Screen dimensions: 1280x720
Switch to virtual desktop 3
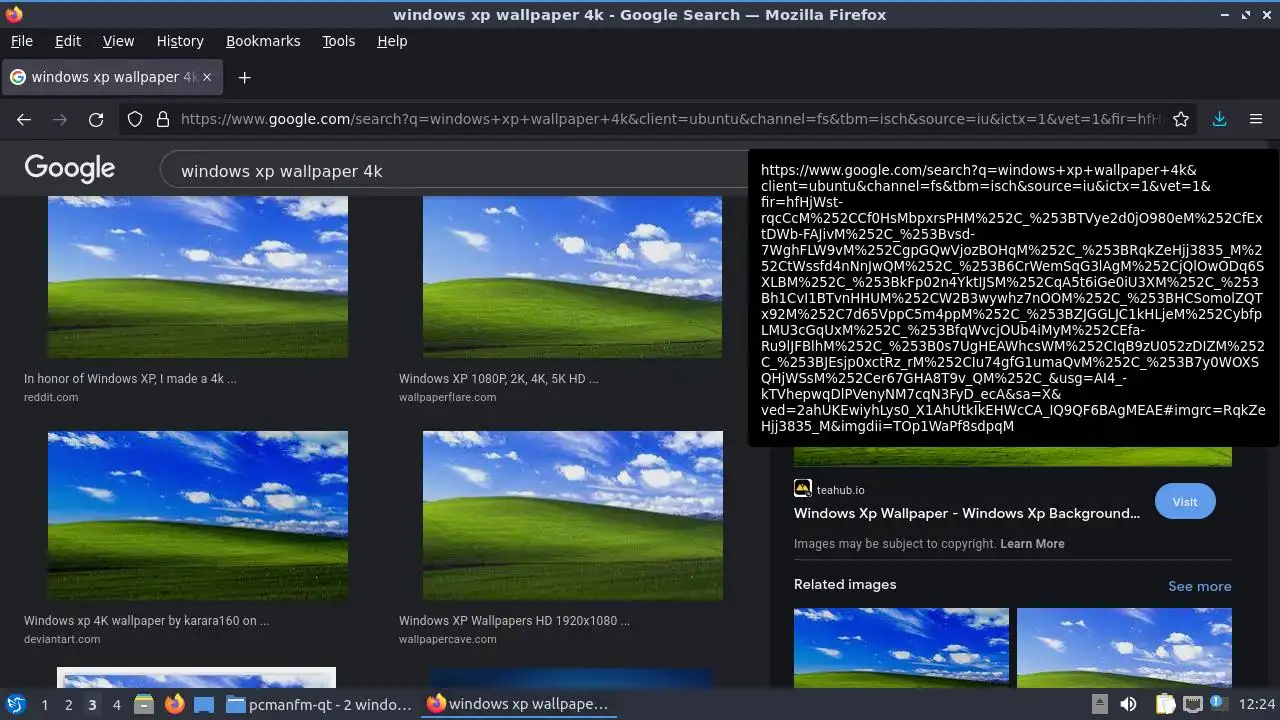pyautogui.click(x=92, y=704)
